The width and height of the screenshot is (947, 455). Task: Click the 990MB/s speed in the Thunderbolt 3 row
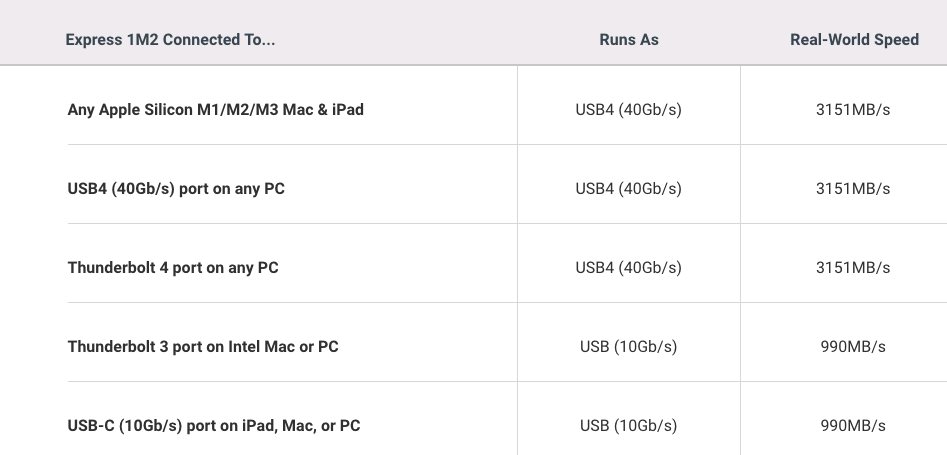pyautogui.click(x=853, y=347)
